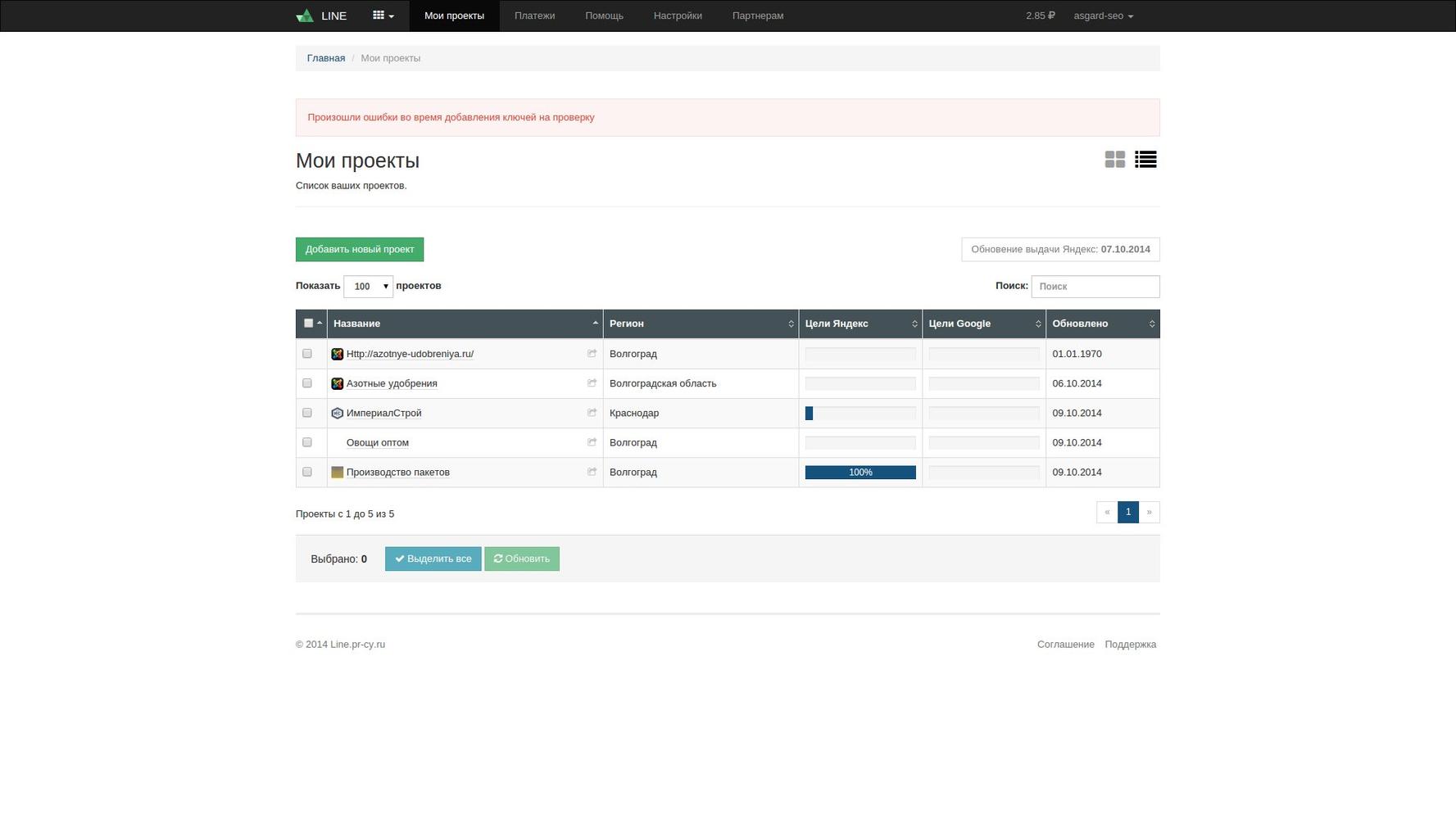Click previous page « pagination button
The width and height of the screenshot is (1456, 819).
1107,512
